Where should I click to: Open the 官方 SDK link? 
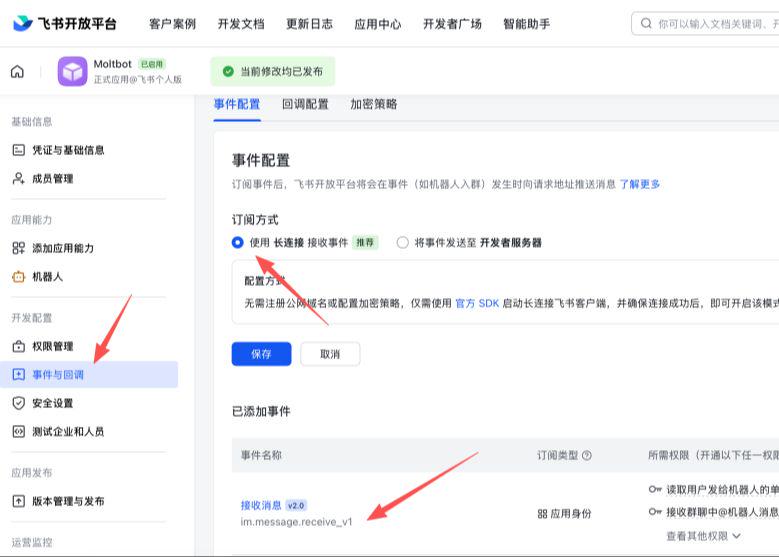477,303
